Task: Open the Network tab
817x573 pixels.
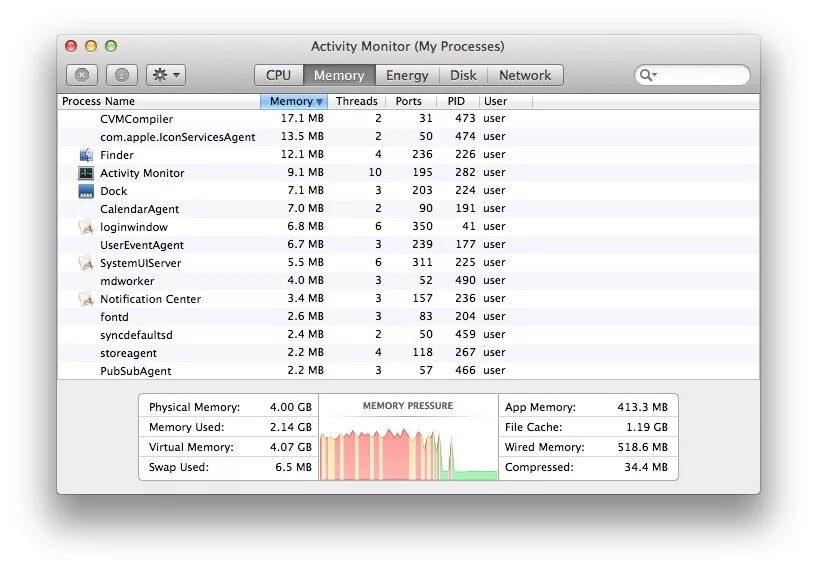Action: click(525, 75)
